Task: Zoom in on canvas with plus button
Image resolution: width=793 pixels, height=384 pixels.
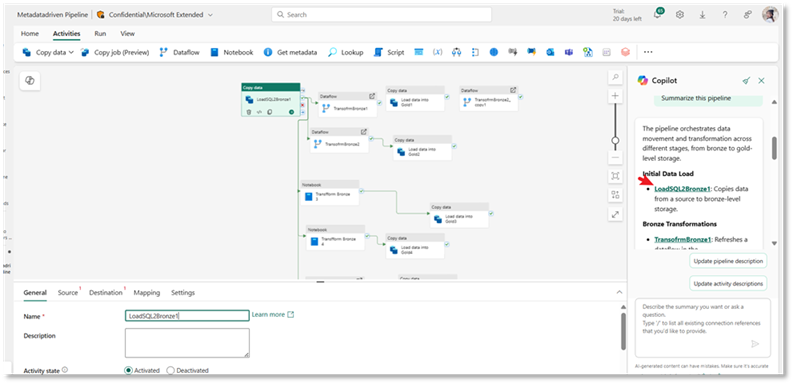Action: 615,96
